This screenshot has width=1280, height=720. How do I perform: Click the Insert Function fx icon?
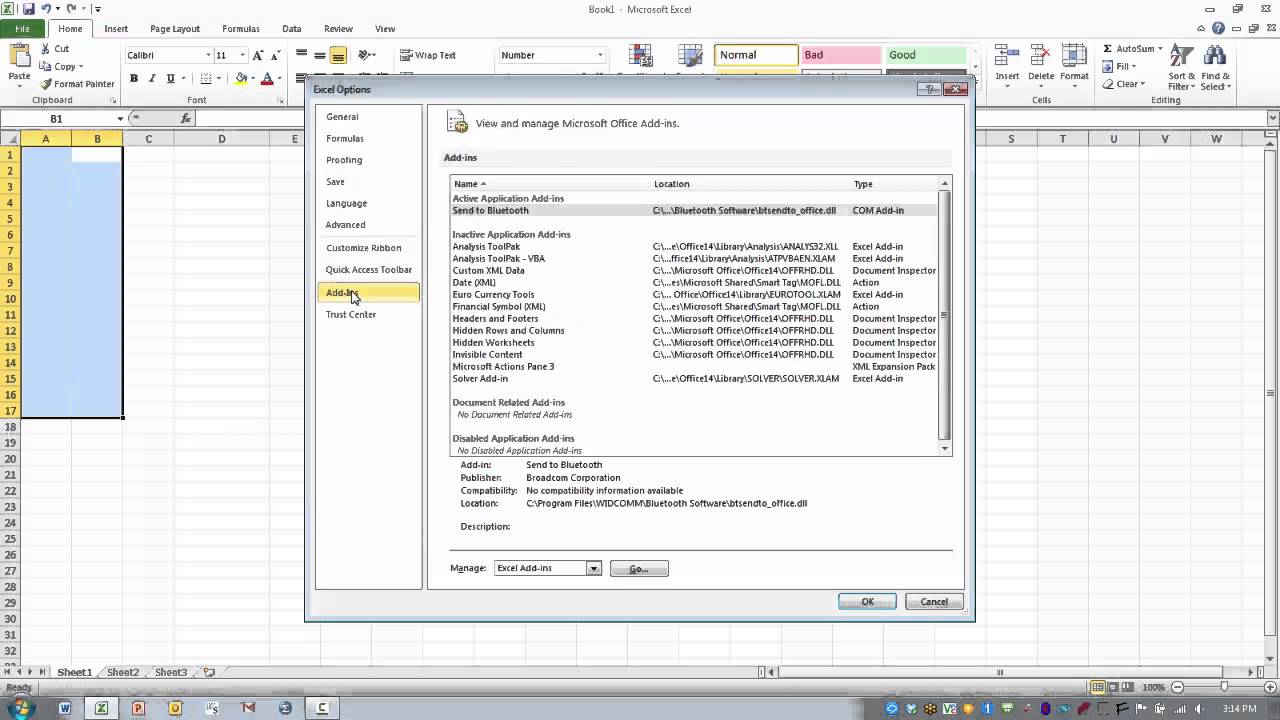pos(186,118)
